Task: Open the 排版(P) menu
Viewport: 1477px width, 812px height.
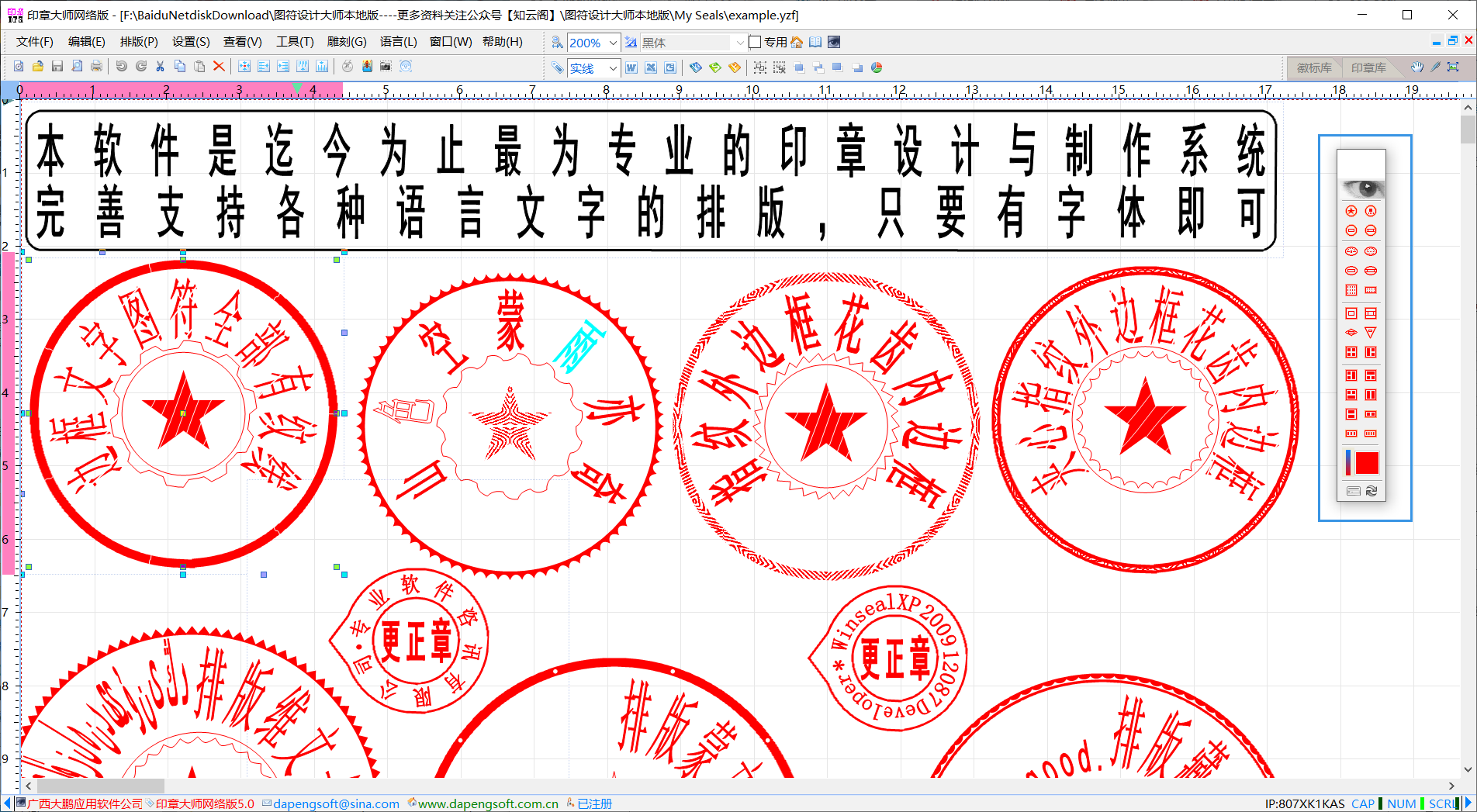Action: tap(139, 42)
